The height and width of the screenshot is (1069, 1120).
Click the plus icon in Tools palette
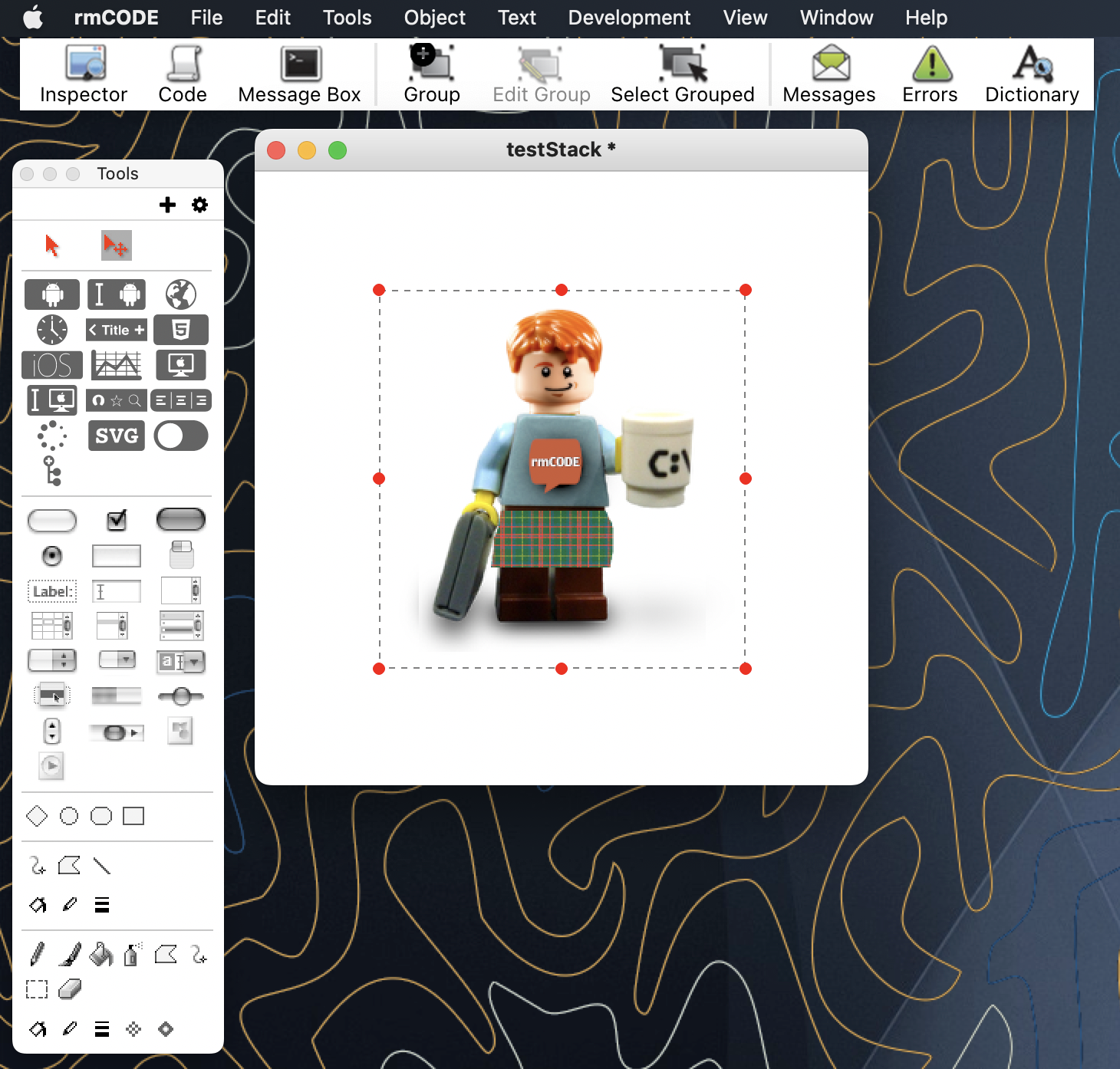coord(167,205)
